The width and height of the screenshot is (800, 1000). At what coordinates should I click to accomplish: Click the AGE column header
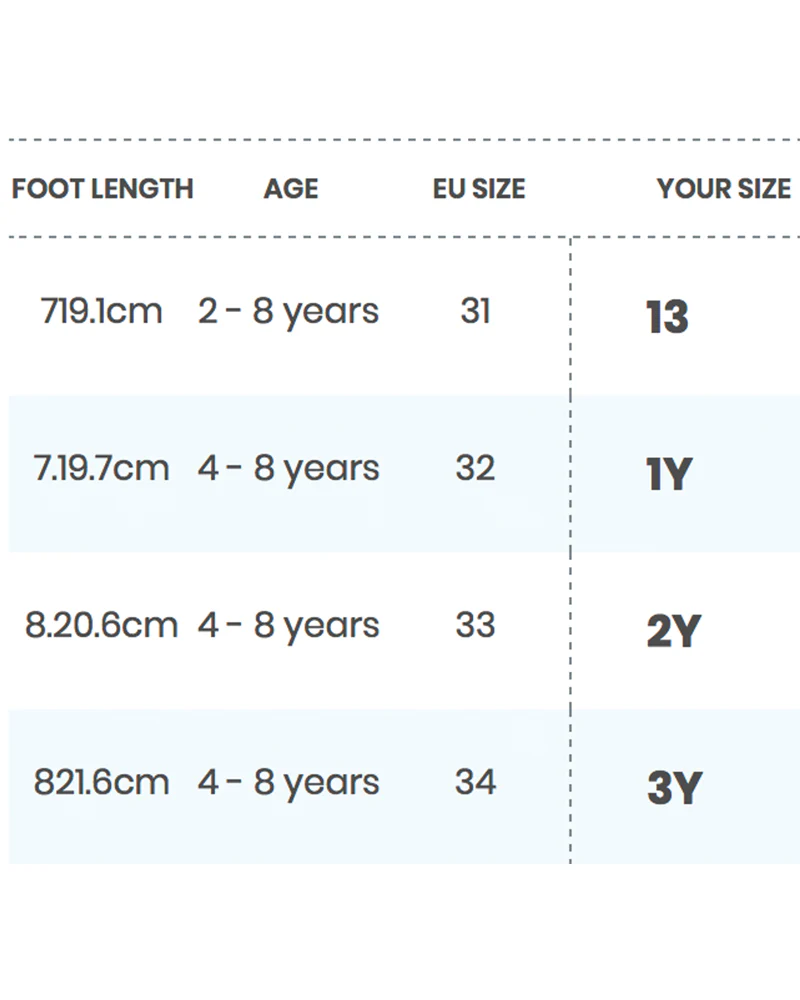[291, 189]
